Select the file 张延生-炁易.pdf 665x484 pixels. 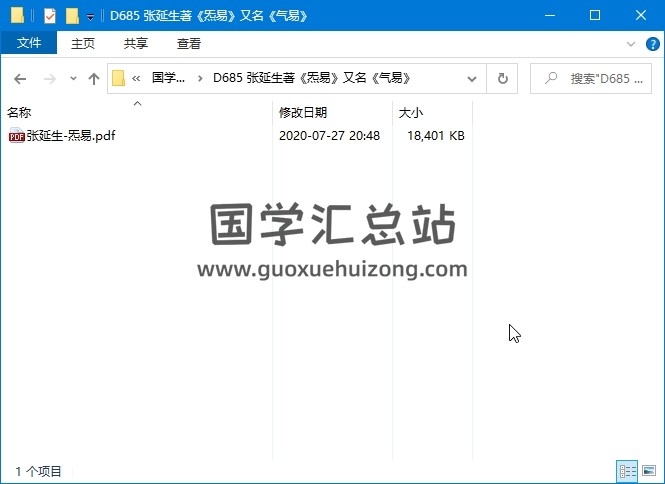coord(71,136)
